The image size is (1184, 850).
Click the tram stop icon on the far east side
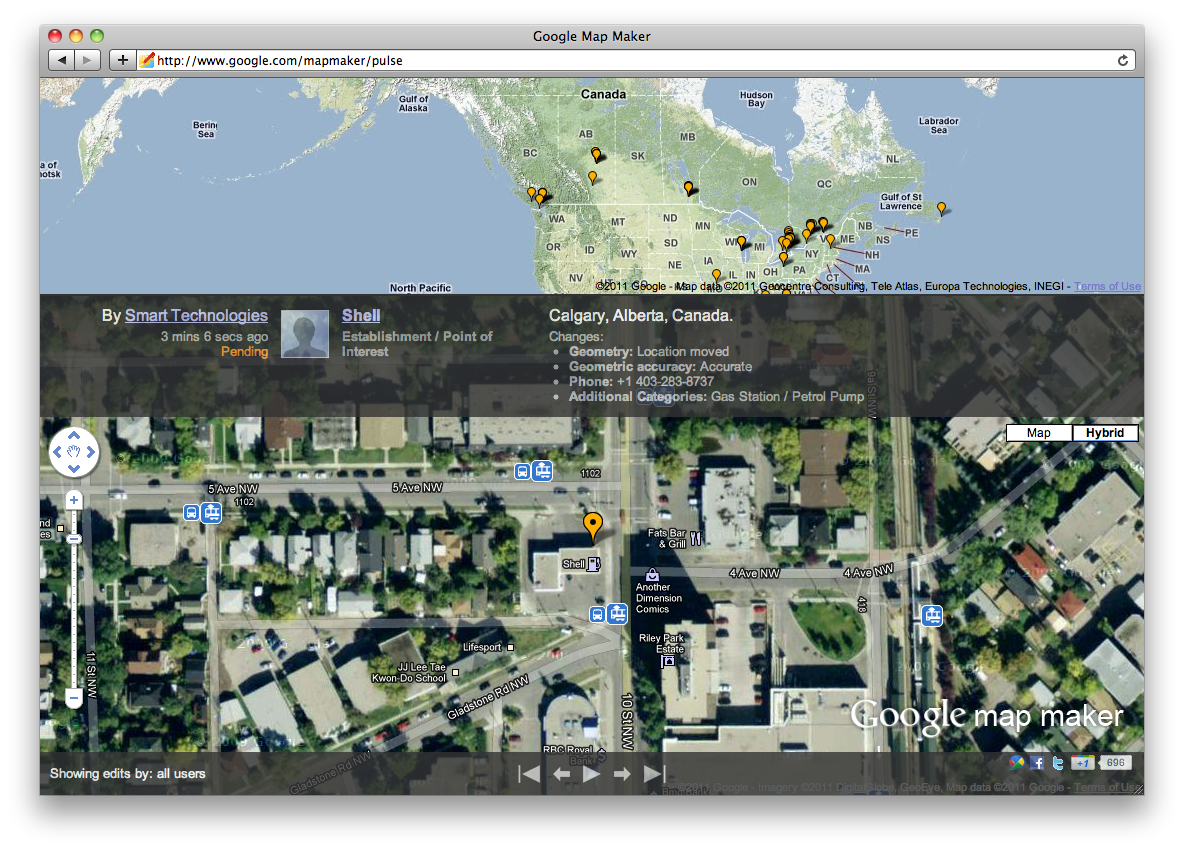click(x=933, y=616)
